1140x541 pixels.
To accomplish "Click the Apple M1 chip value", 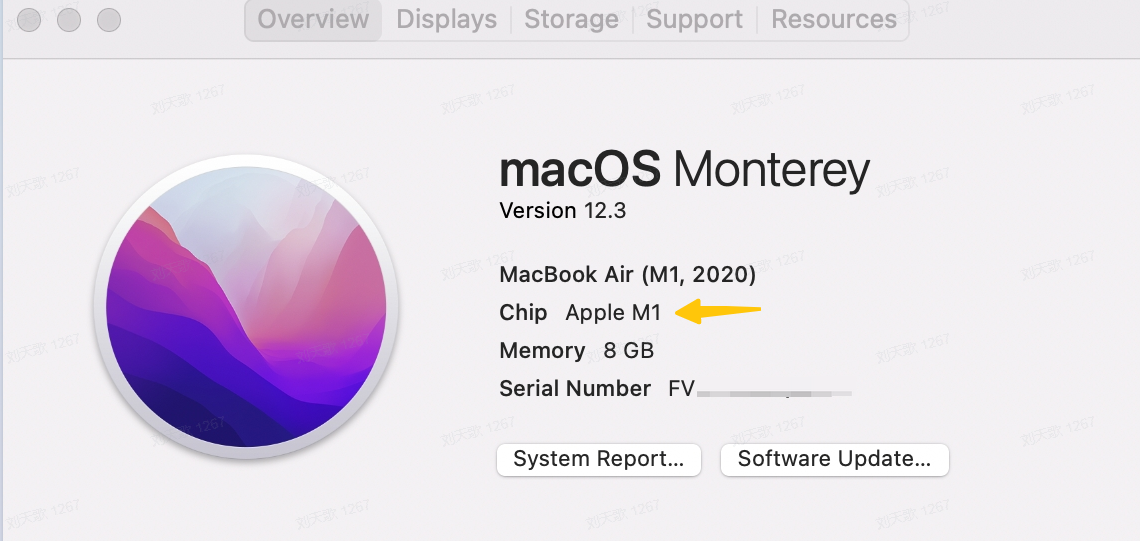I will [614, 313].
